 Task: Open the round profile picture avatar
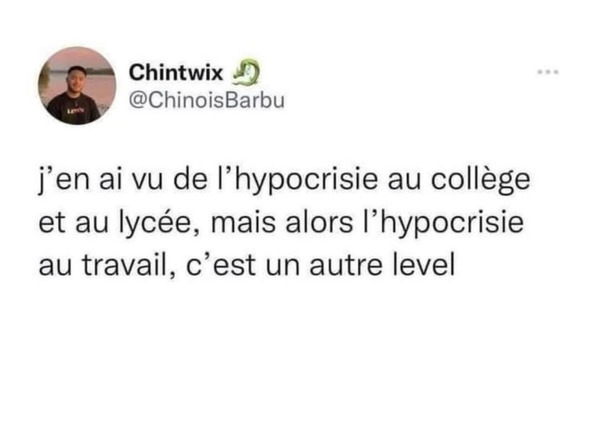tap(77, 86)
